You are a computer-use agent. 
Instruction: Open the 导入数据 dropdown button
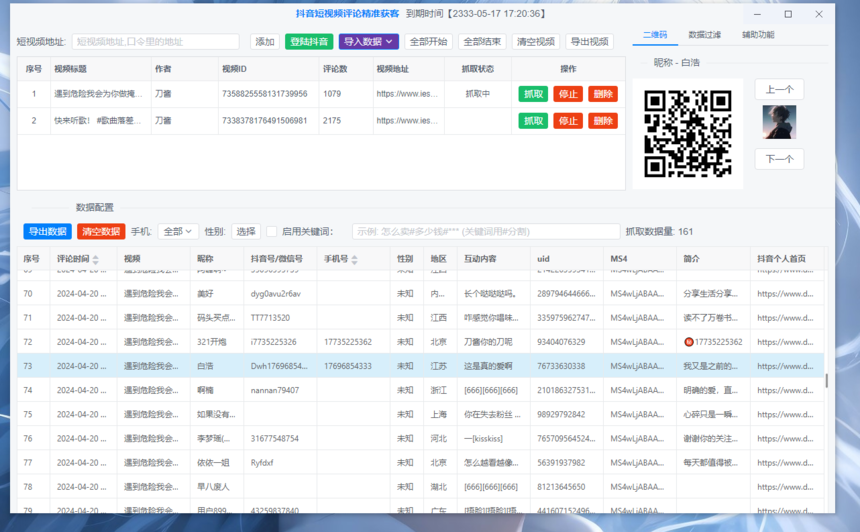(368, 42)
